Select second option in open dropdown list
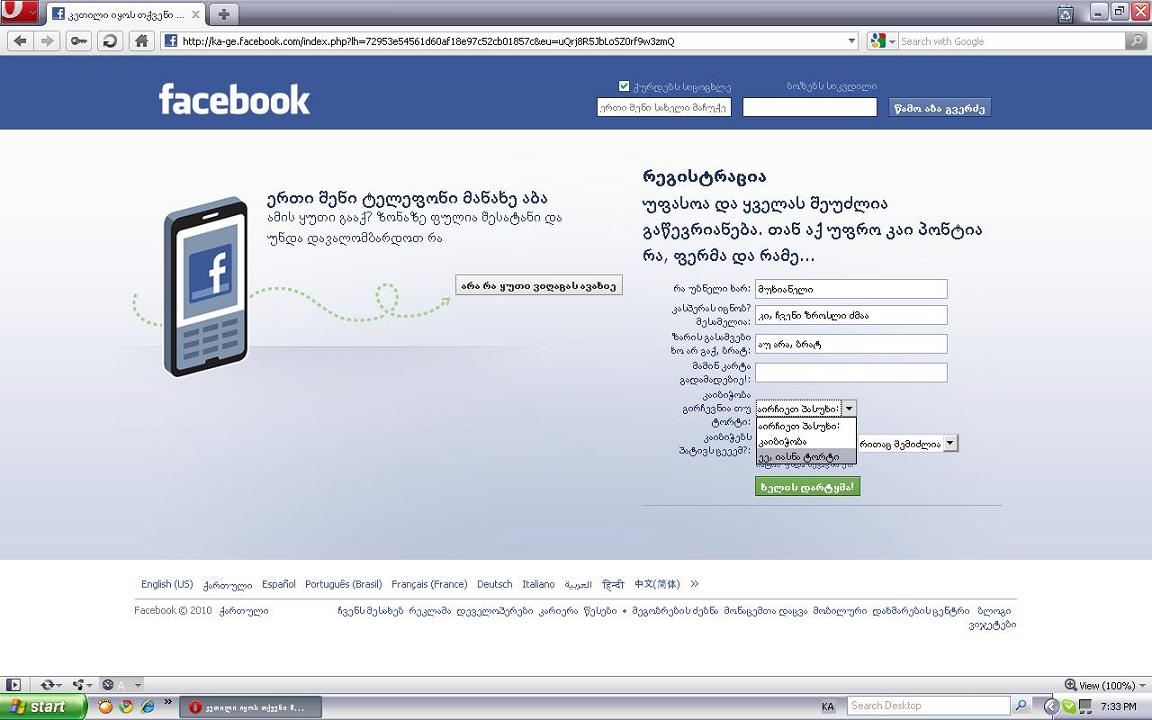Screen dimensions: 1152x720 pos(806,442)
